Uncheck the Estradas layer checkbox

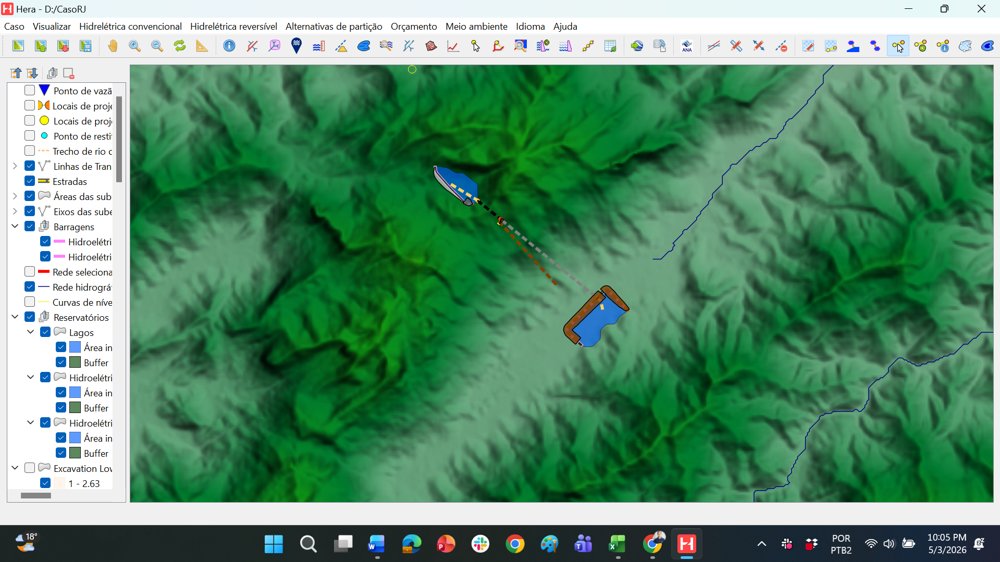[x=29, y=181]
